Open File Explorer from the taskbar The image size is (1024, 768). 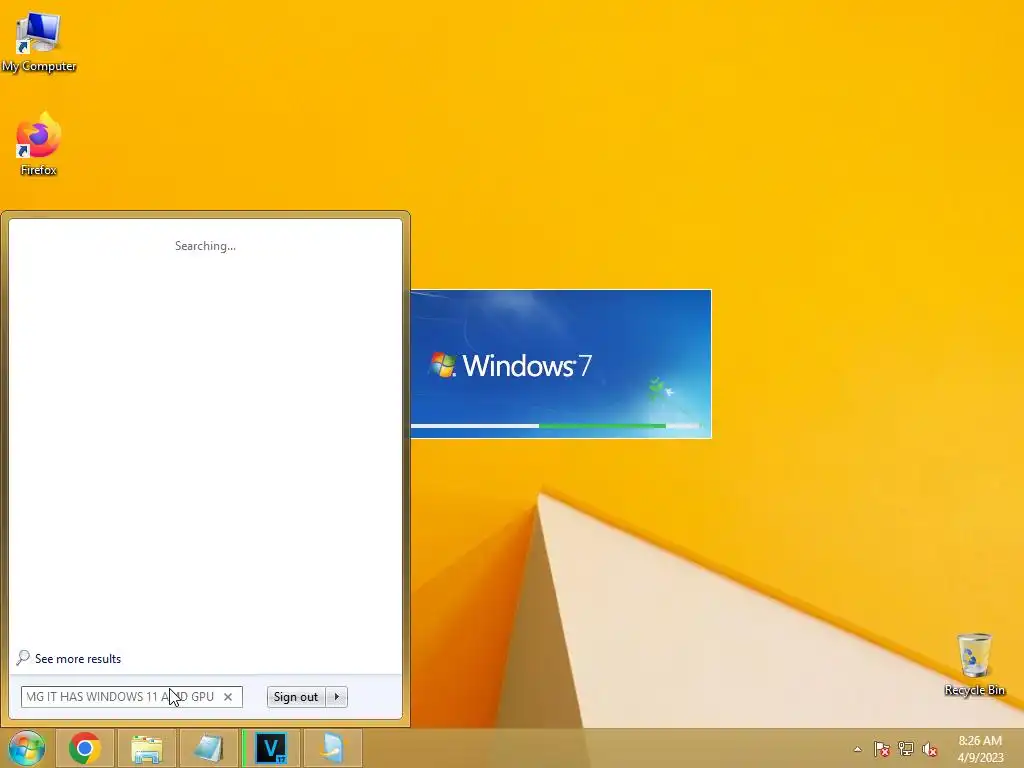pyautogui.click(x=147, y=748)
